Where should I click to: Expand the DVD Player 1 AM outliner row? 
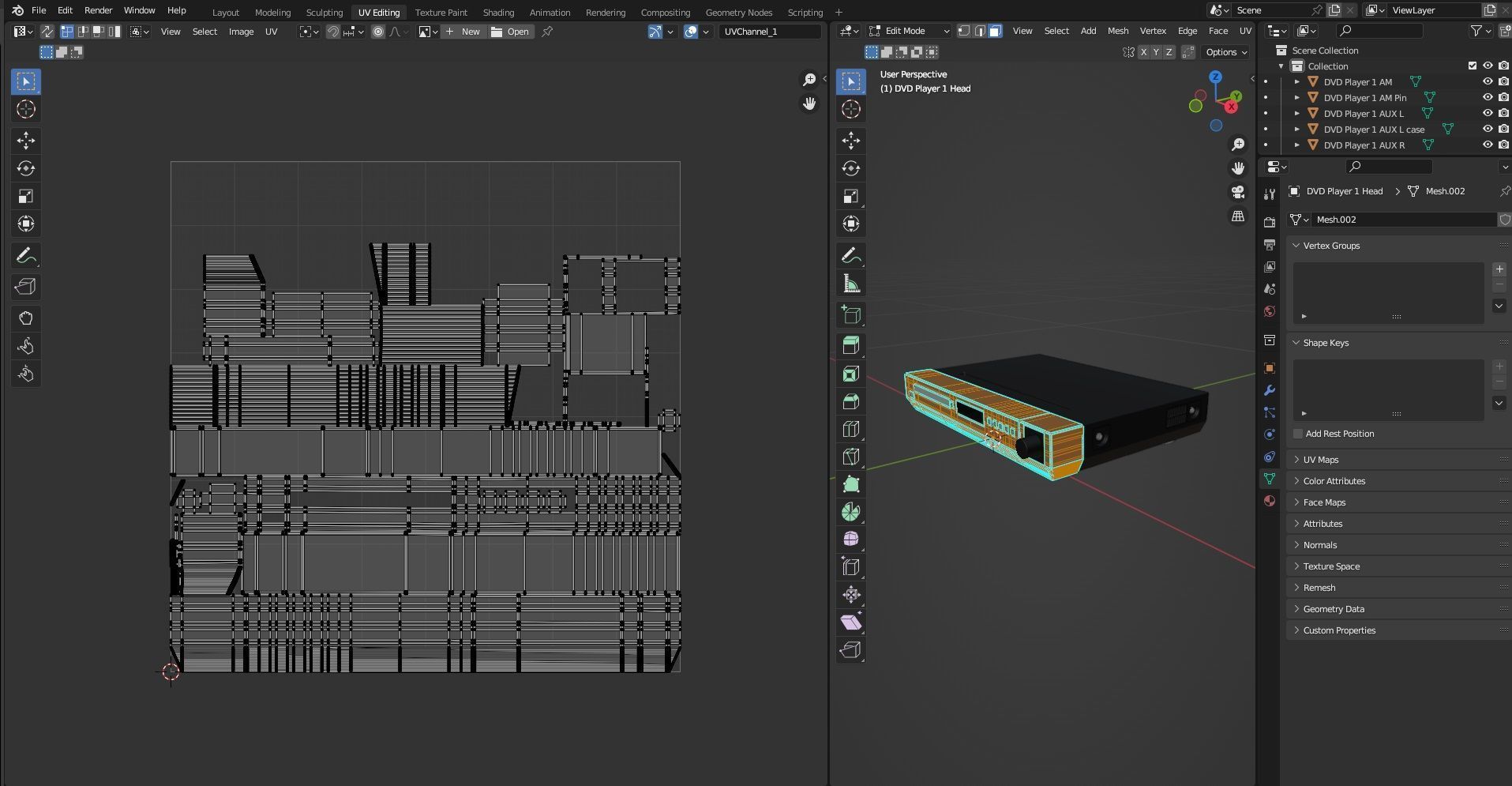click(1296, 81)
